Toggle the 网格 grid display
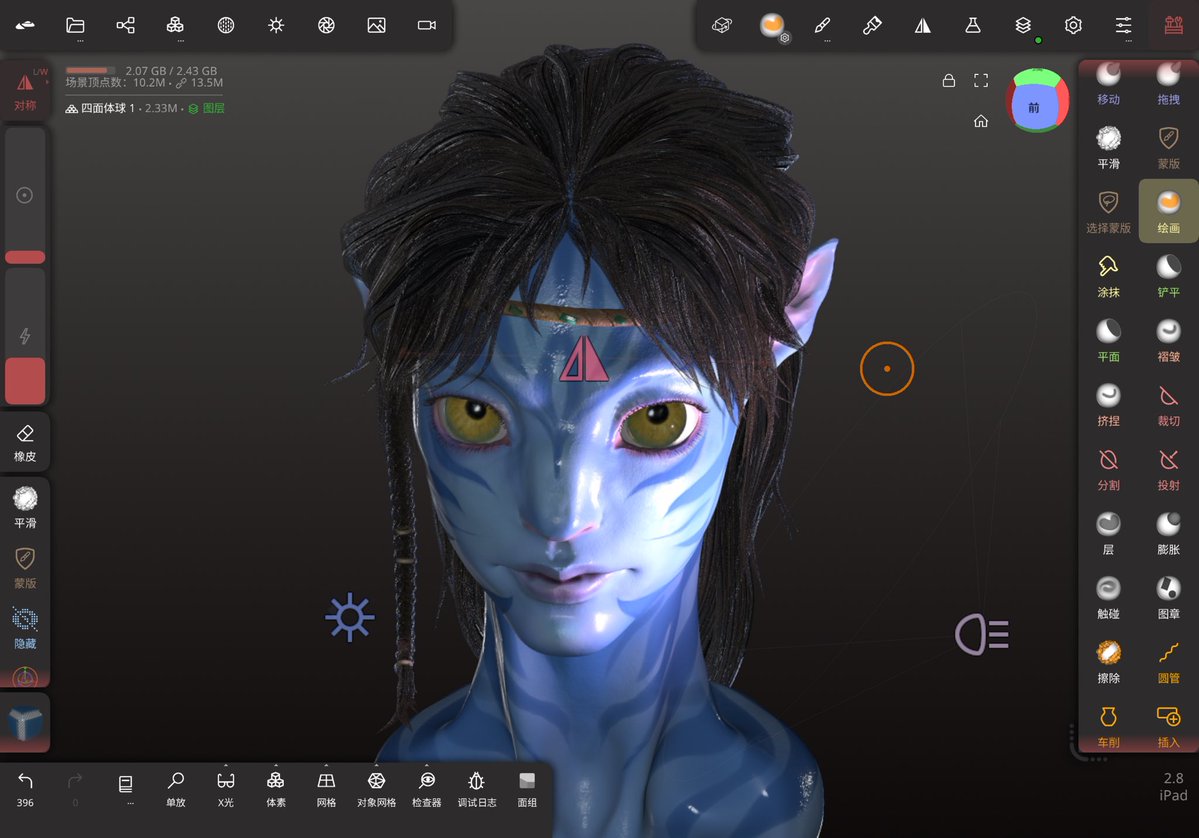Image resolution: width=1199 pixels, height=838 pixels. tap(326, 788)
